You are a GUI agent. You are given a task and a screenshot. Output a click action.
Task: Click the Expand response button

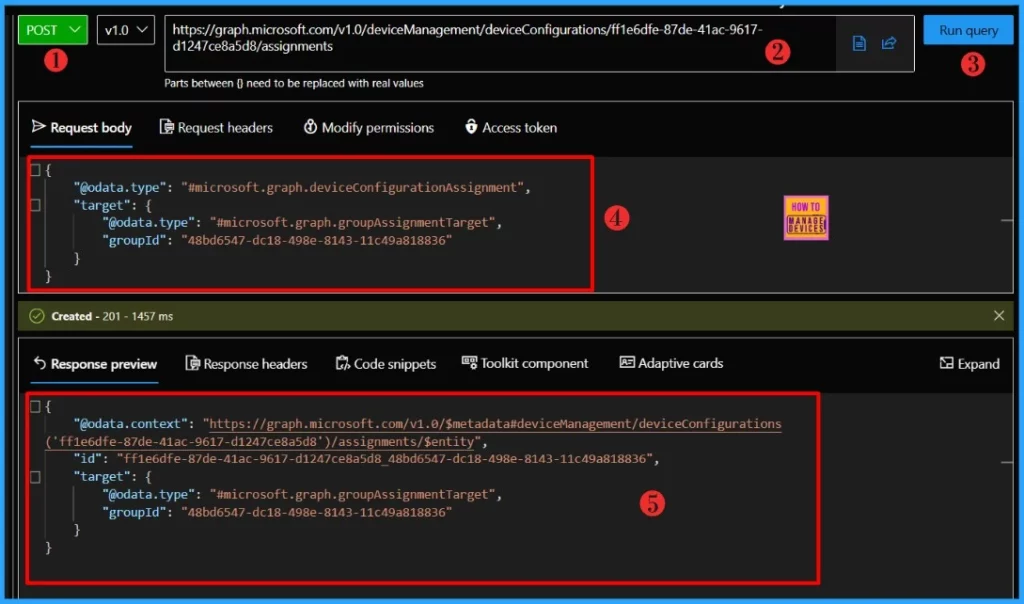pos(969,364)
